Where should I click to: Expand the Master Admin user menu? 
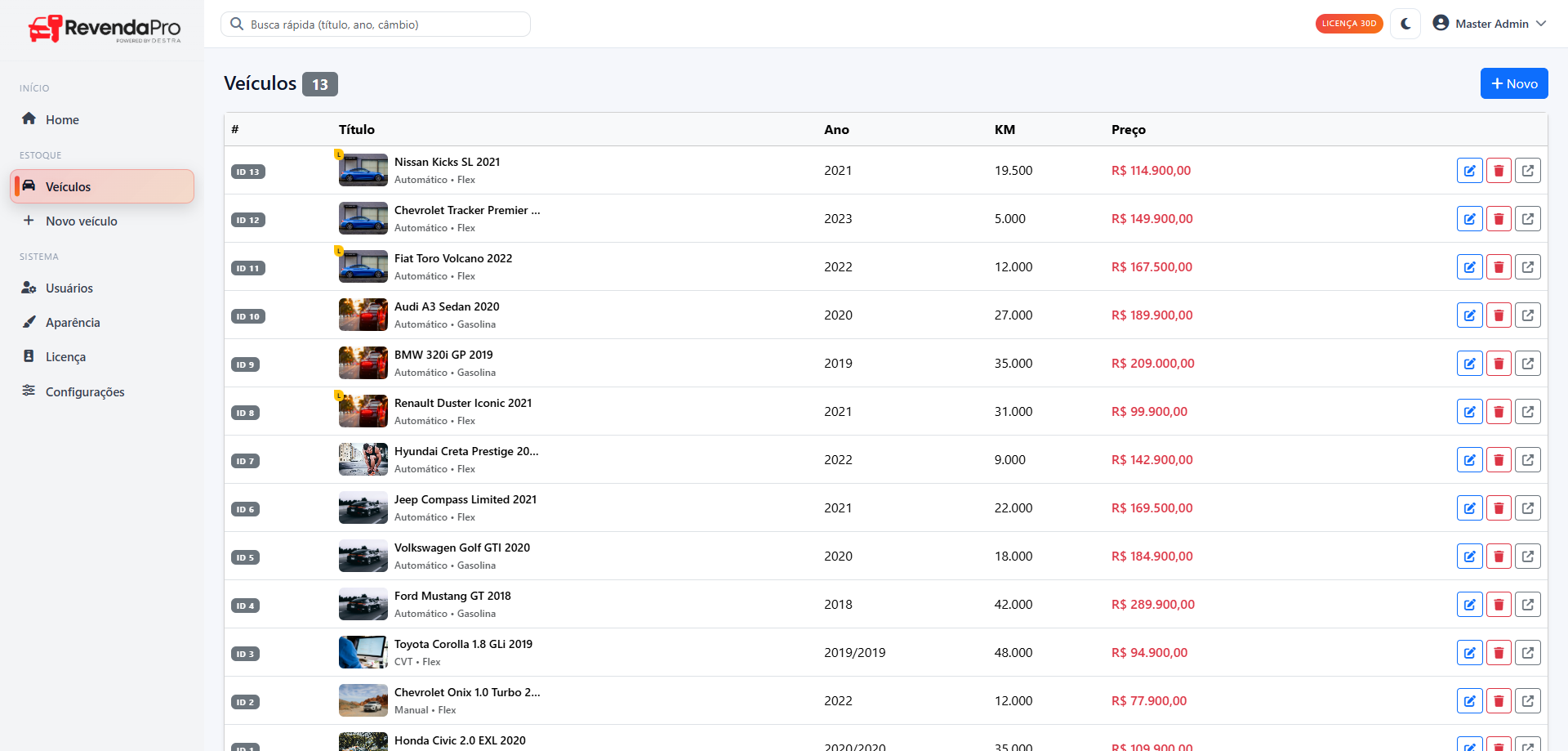coord(1490,24)
